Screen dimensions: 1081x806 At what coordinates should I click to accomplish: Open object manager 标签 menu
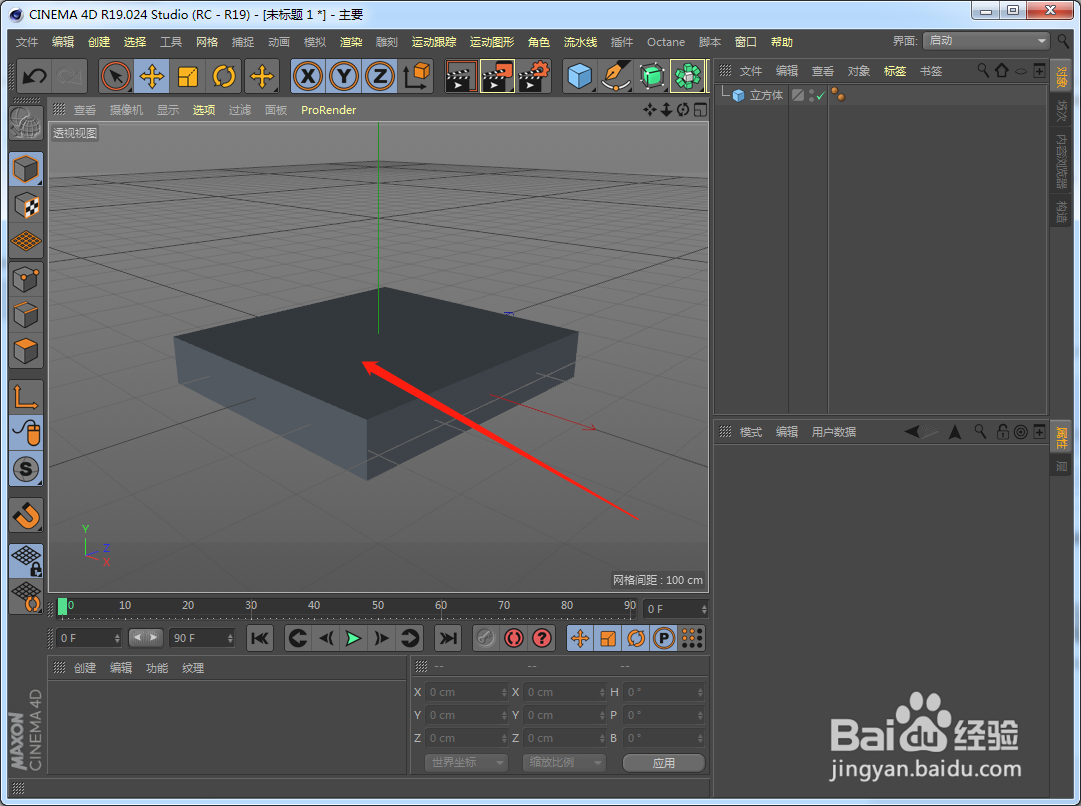tap(895, 71)
